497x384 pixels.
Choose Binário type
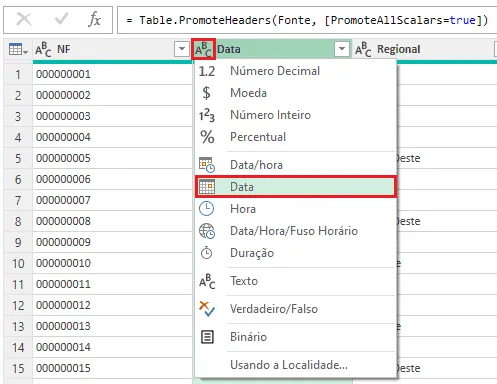coord(296,337)
